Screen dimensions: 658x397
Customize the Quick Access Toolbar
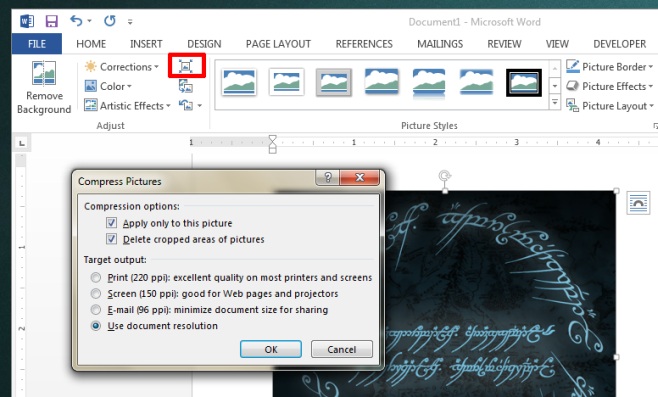pos(130,21)
